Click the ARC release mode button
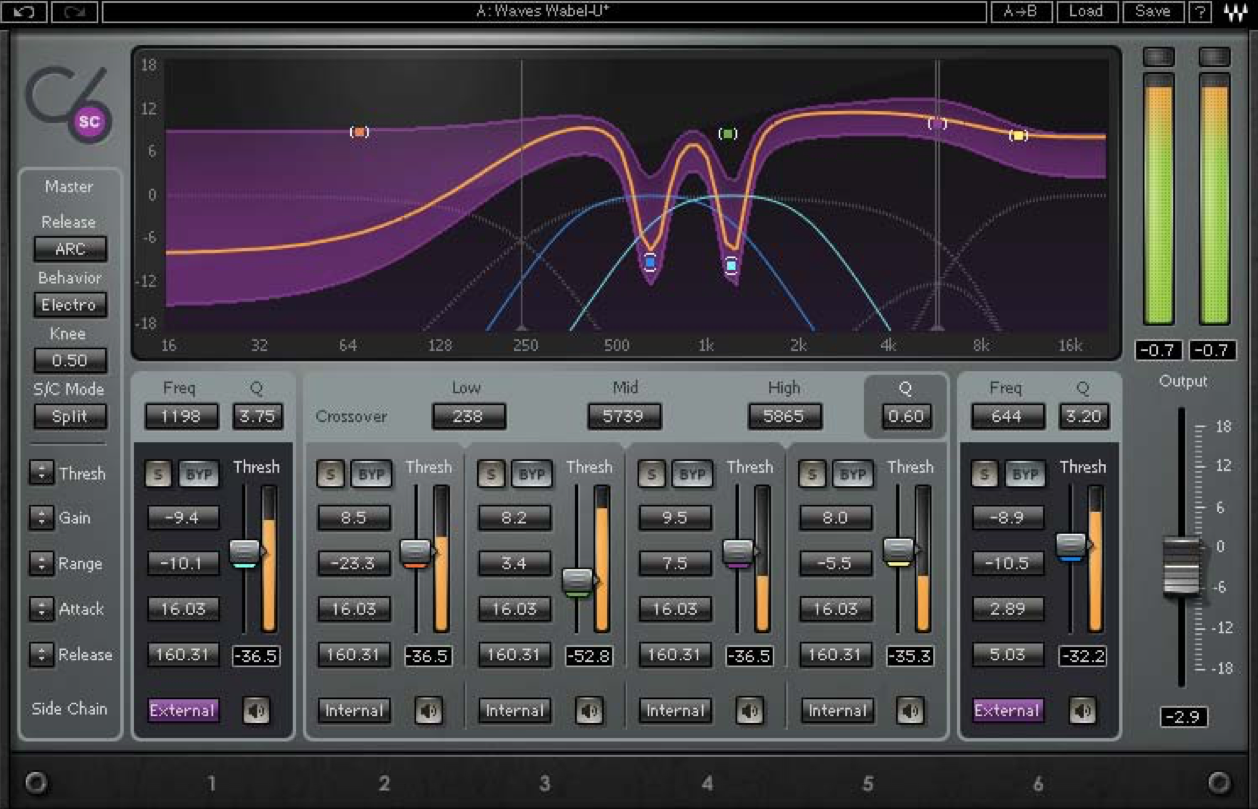This screenshot has width=1258, height=809. pyautogui.click(x=69, y=249)
